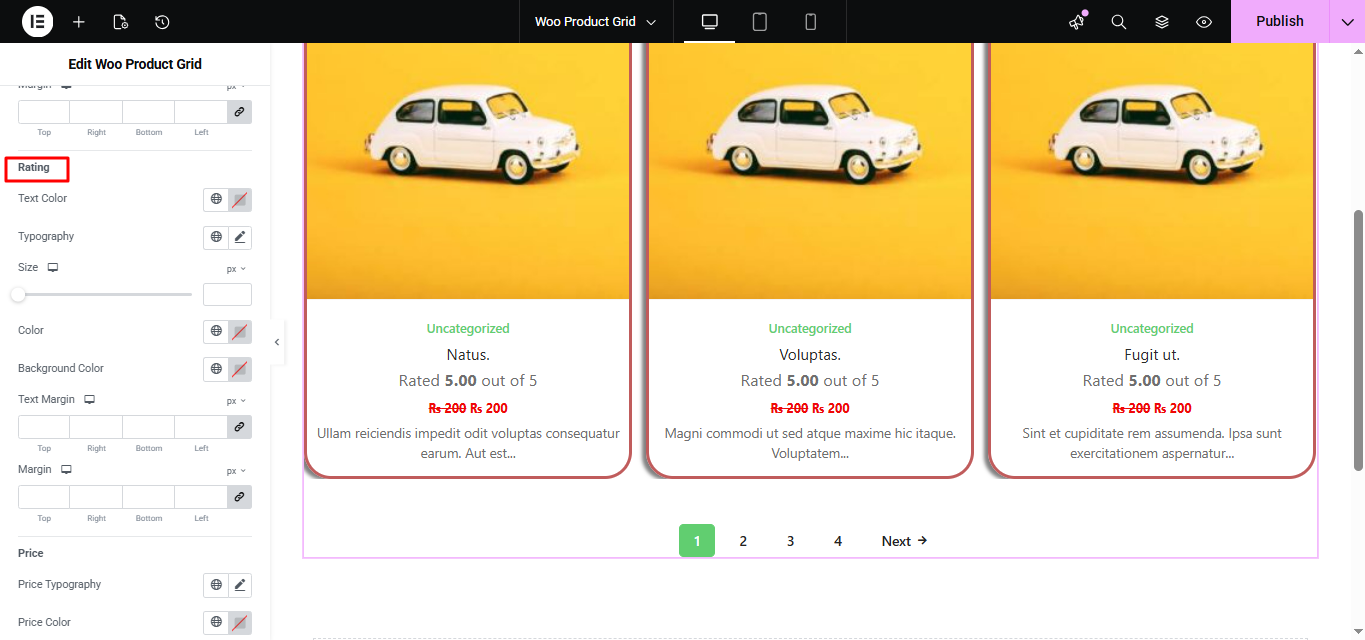Open the History clock icon
The image size is (1365, 640).
162,22
